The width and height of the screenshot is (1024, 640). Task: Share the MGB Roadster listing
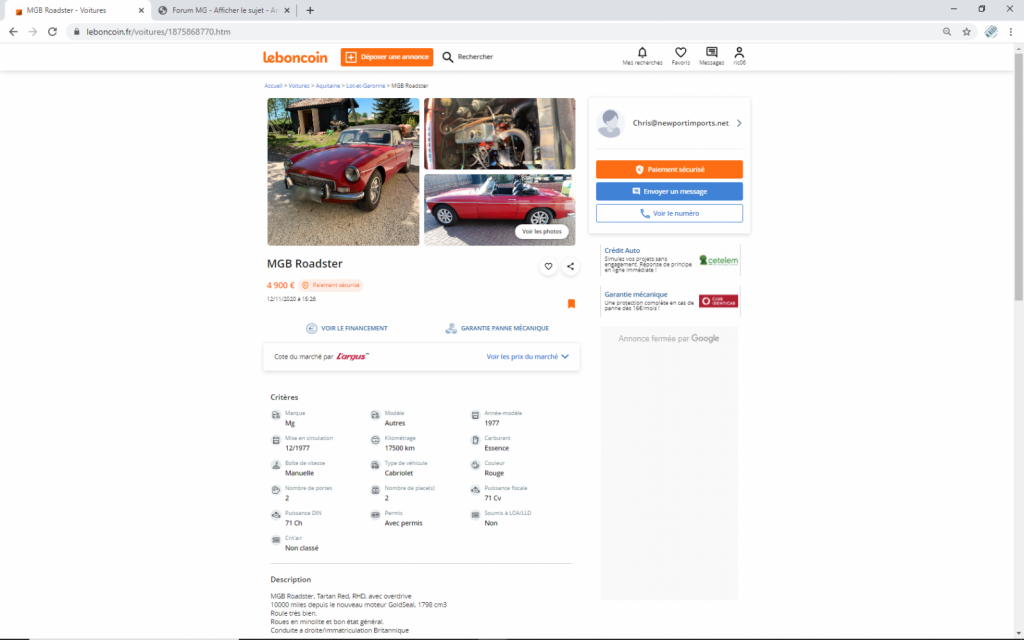571,266
